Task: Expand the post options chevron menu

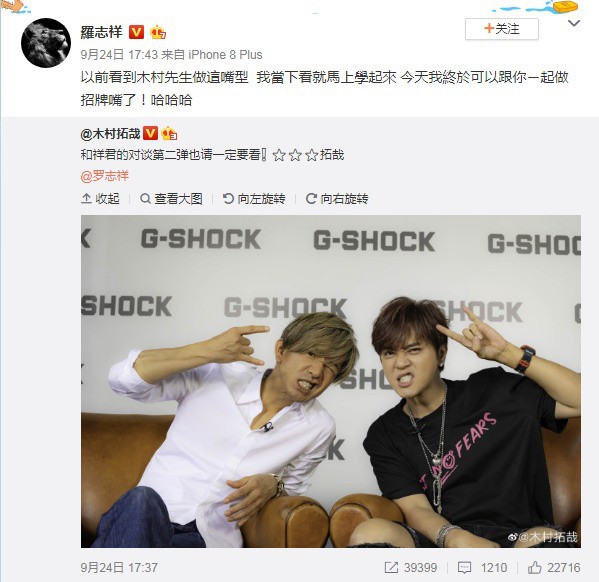Action: pyautogui.click(x=574, y=23)
